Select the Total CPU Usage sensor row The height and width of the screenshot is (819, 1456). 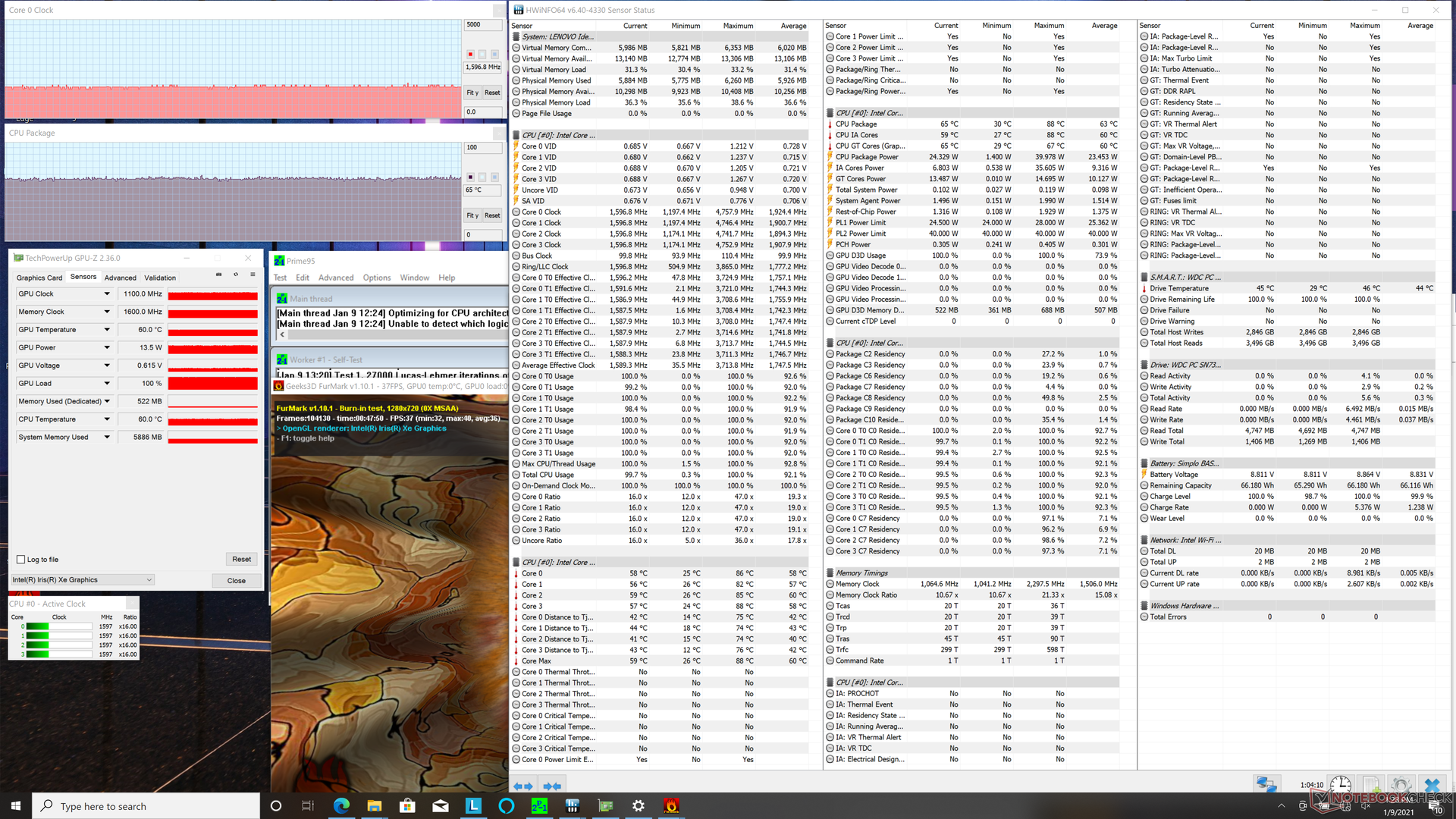click(660, 475)
